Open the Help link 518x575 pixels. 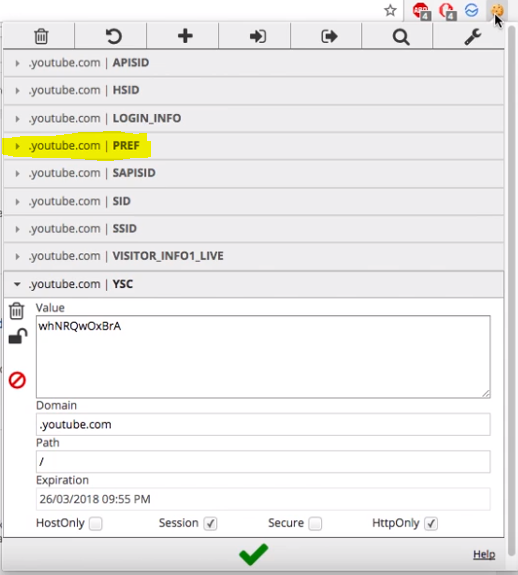pos(484,554)
